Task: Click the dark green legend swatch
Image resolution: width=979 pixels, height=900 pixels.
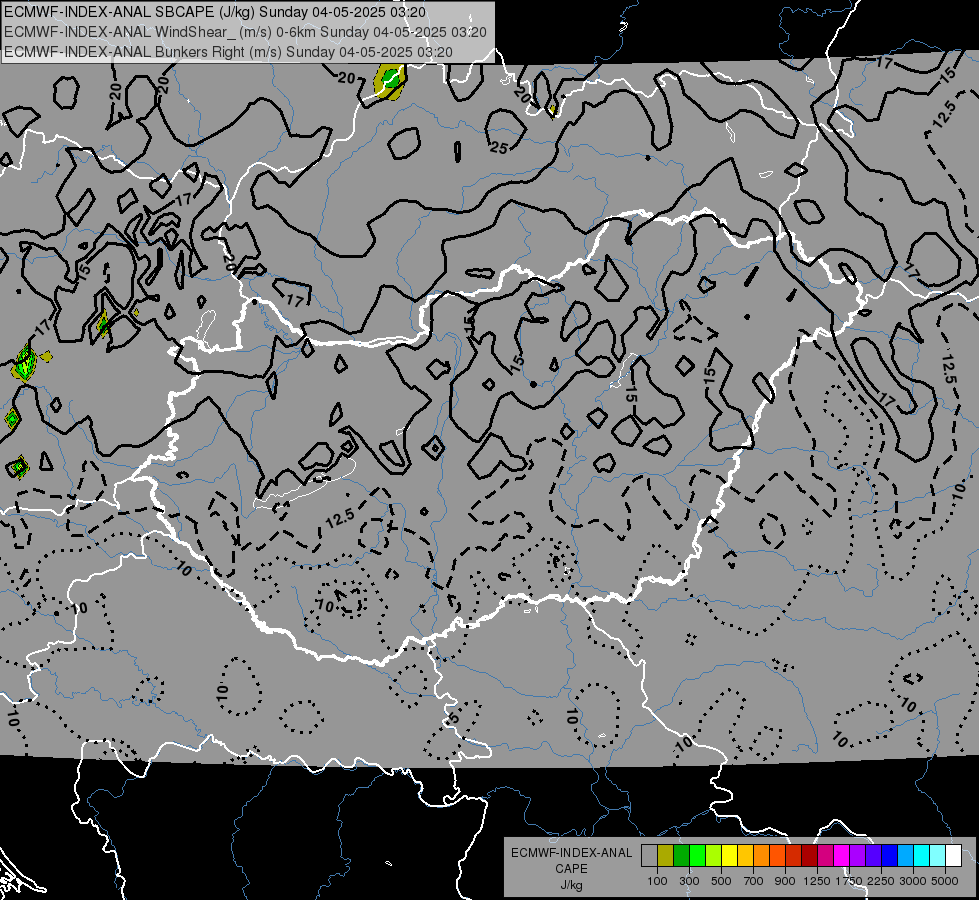Action: pyautogui.click(x=681, y=856)
